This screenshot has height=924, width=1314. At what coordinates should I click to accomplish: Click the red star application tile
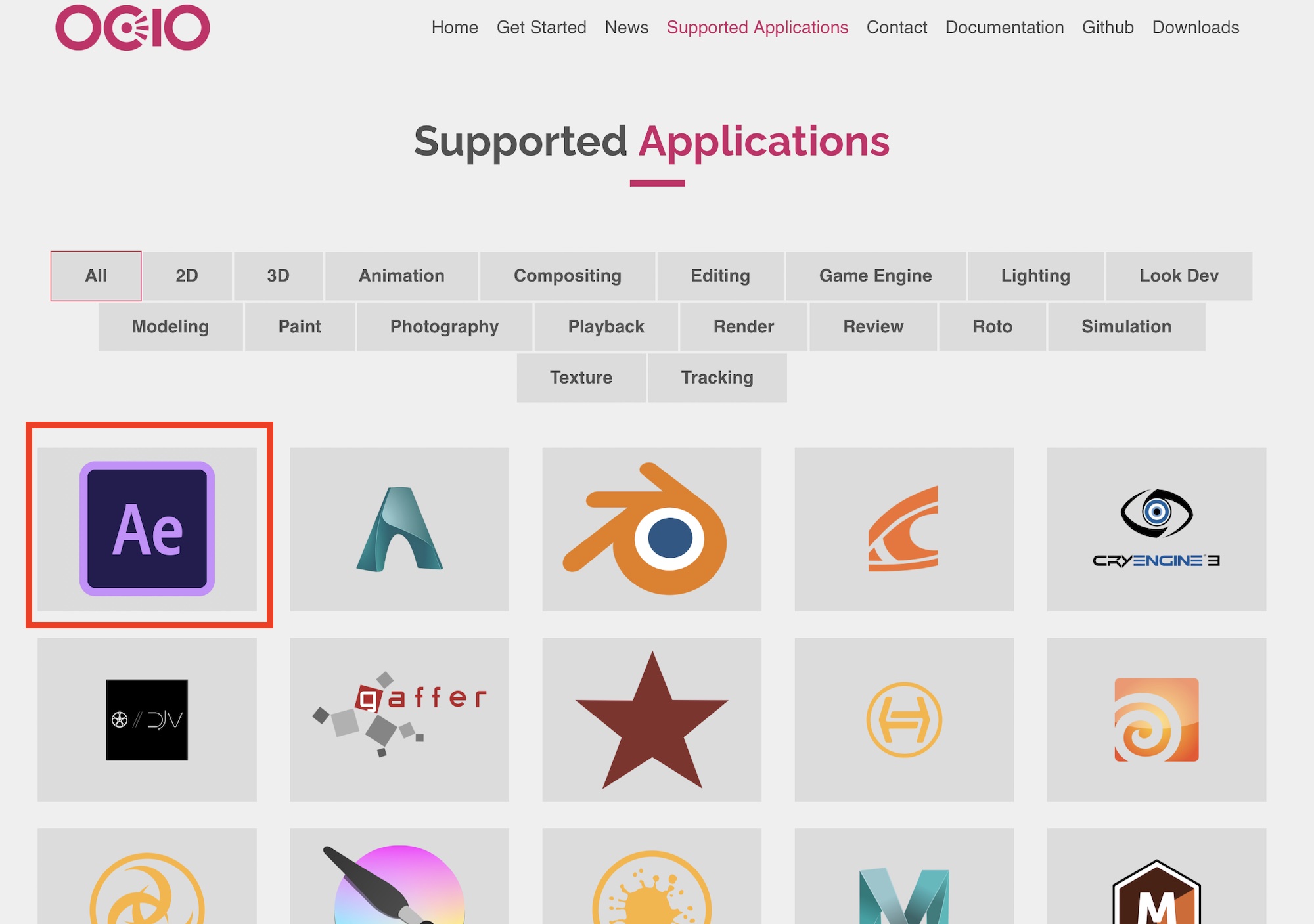coord(651,719)
